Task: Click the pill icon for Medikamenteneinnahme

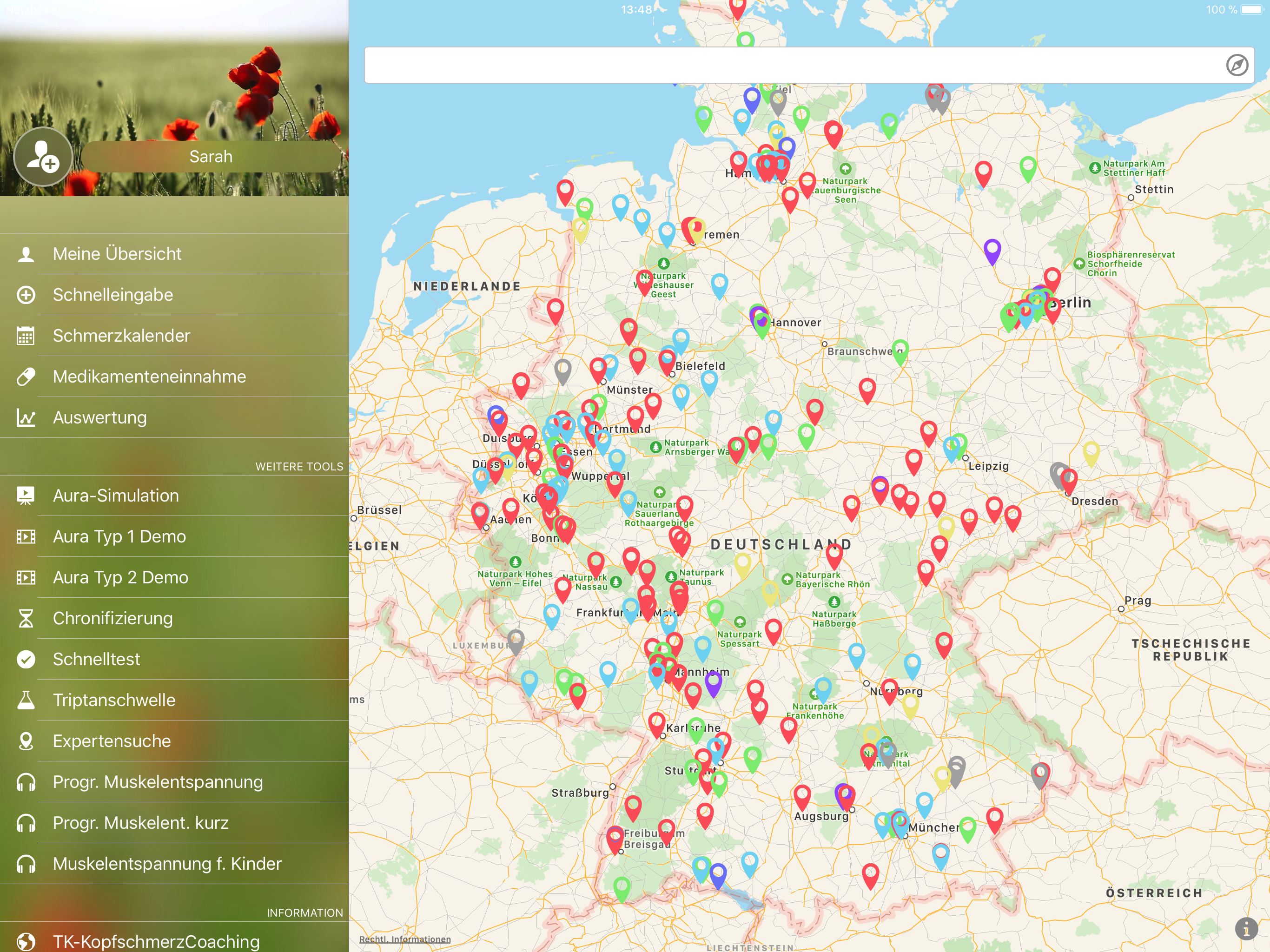Action: coord(26,377)
